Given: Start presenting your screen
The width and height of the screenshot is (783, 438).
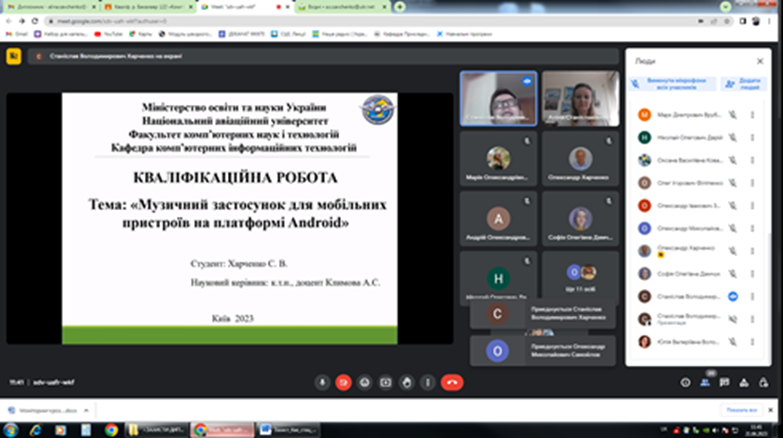Looking at the screenshot, I should tap(386, 383).
